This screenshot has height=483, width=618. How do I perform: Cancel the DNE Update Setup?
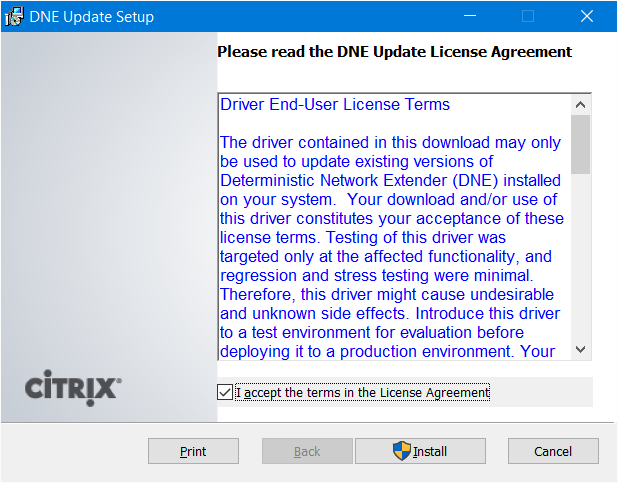pos(553,451)
